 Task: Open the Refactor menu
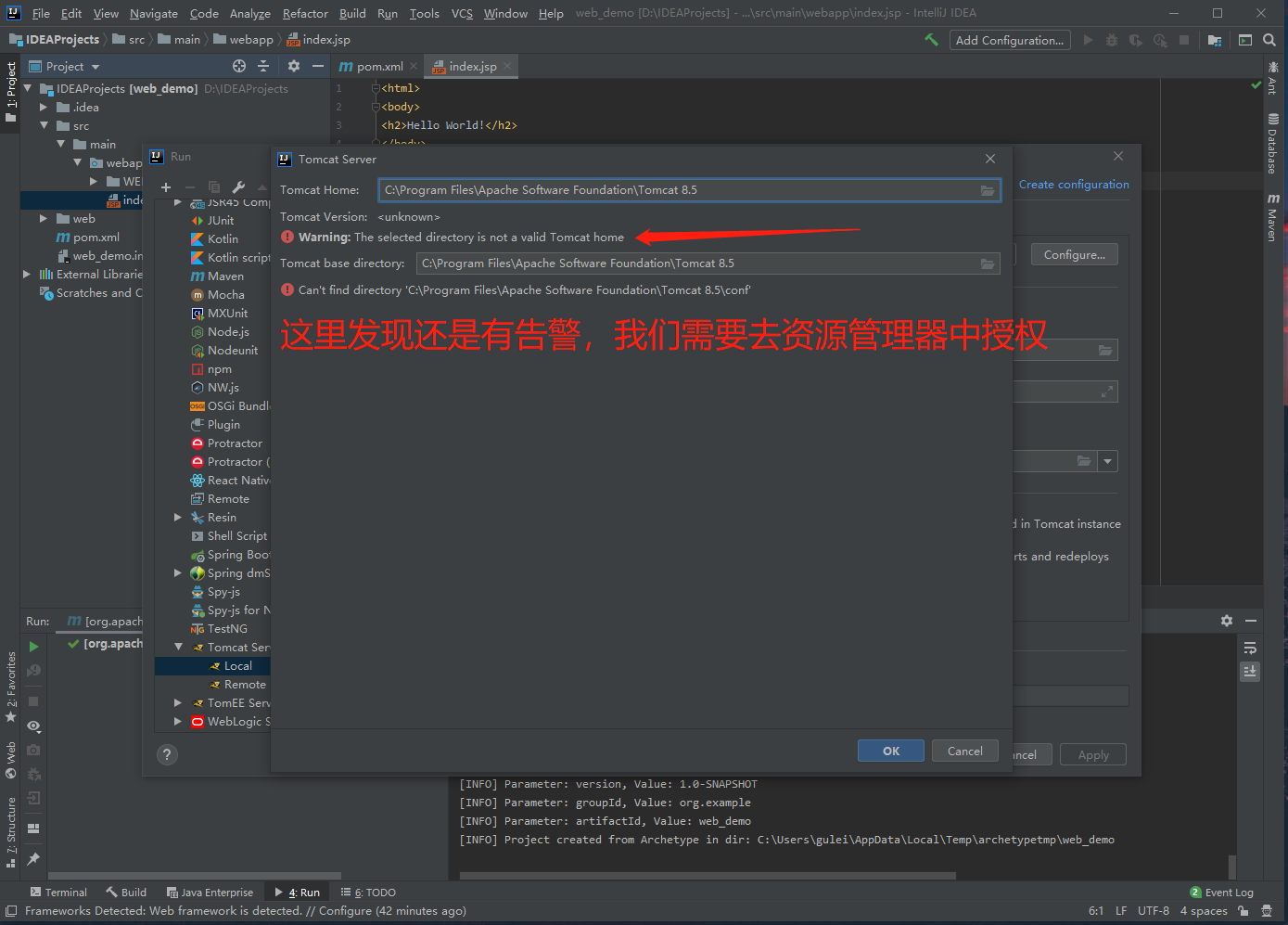(305, 13)
